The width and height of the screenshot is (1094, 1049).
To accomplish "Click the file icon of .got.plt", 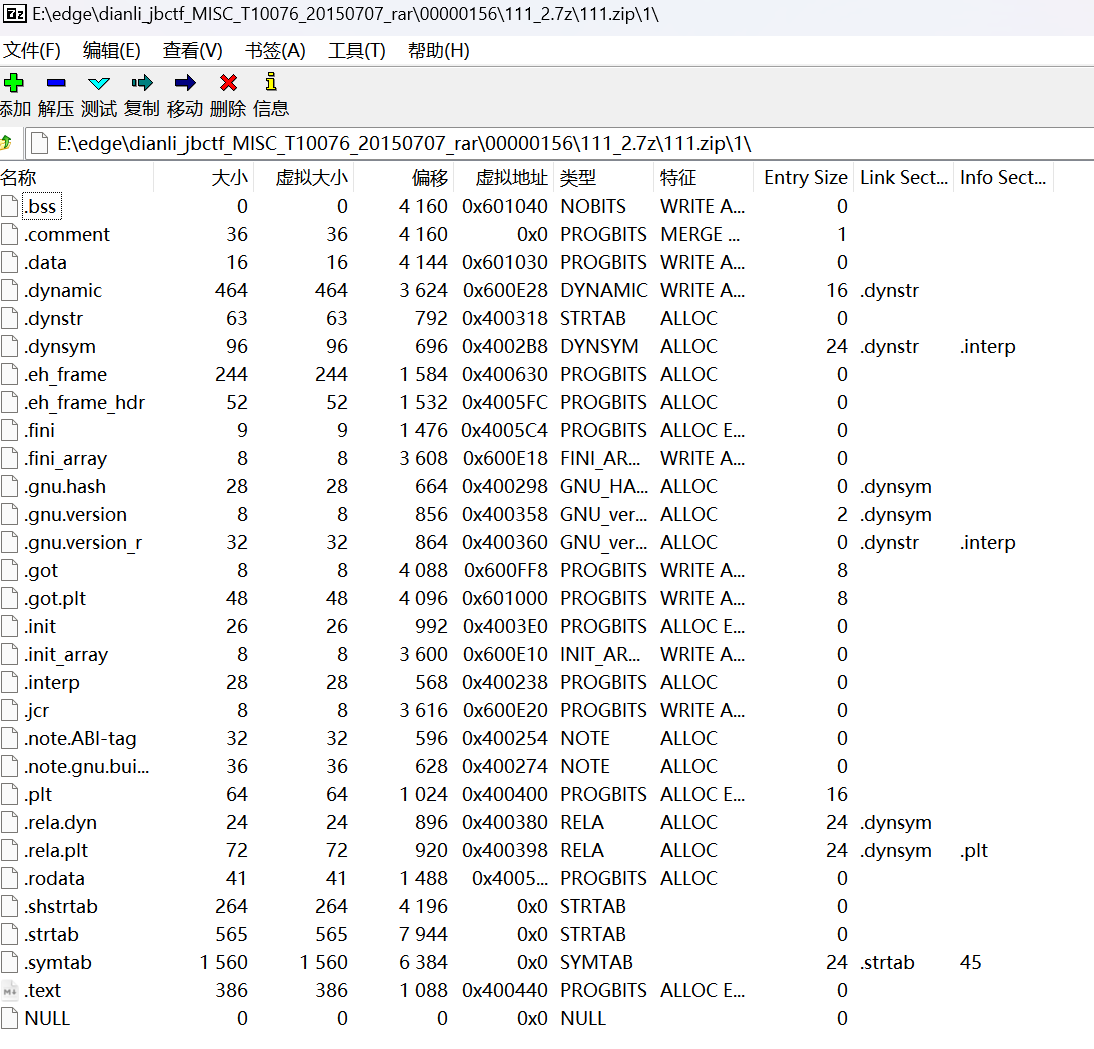I will (x=10, y=598).
